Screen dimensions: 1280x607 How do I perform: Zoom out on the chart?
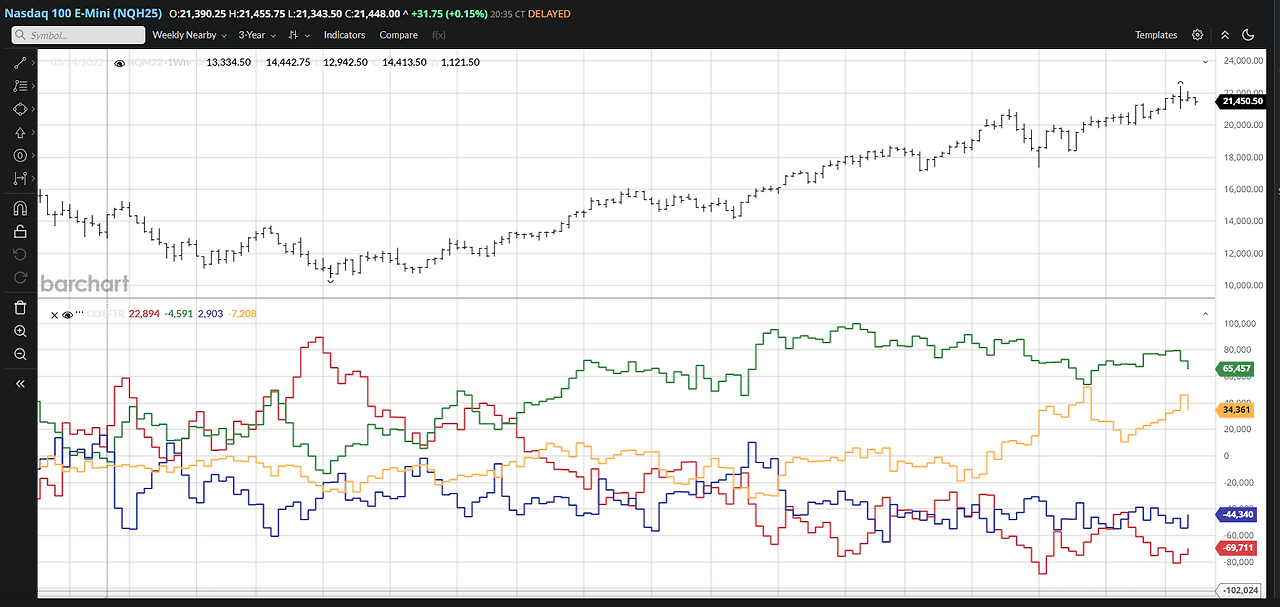20,354
